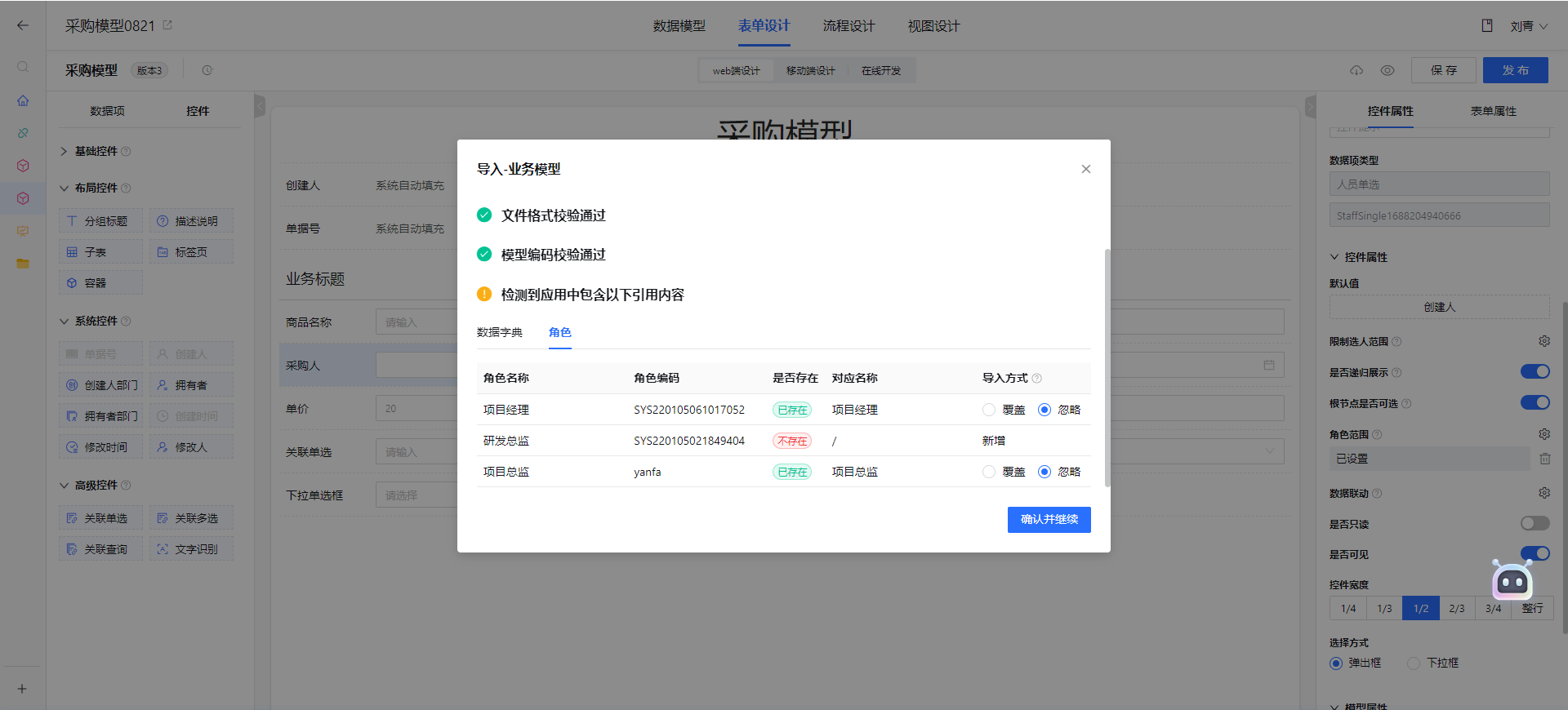The image size is (1568, 710).
Task: Collapse 系统控件 section
Action: pyautogui.click(x=65, y=321)
